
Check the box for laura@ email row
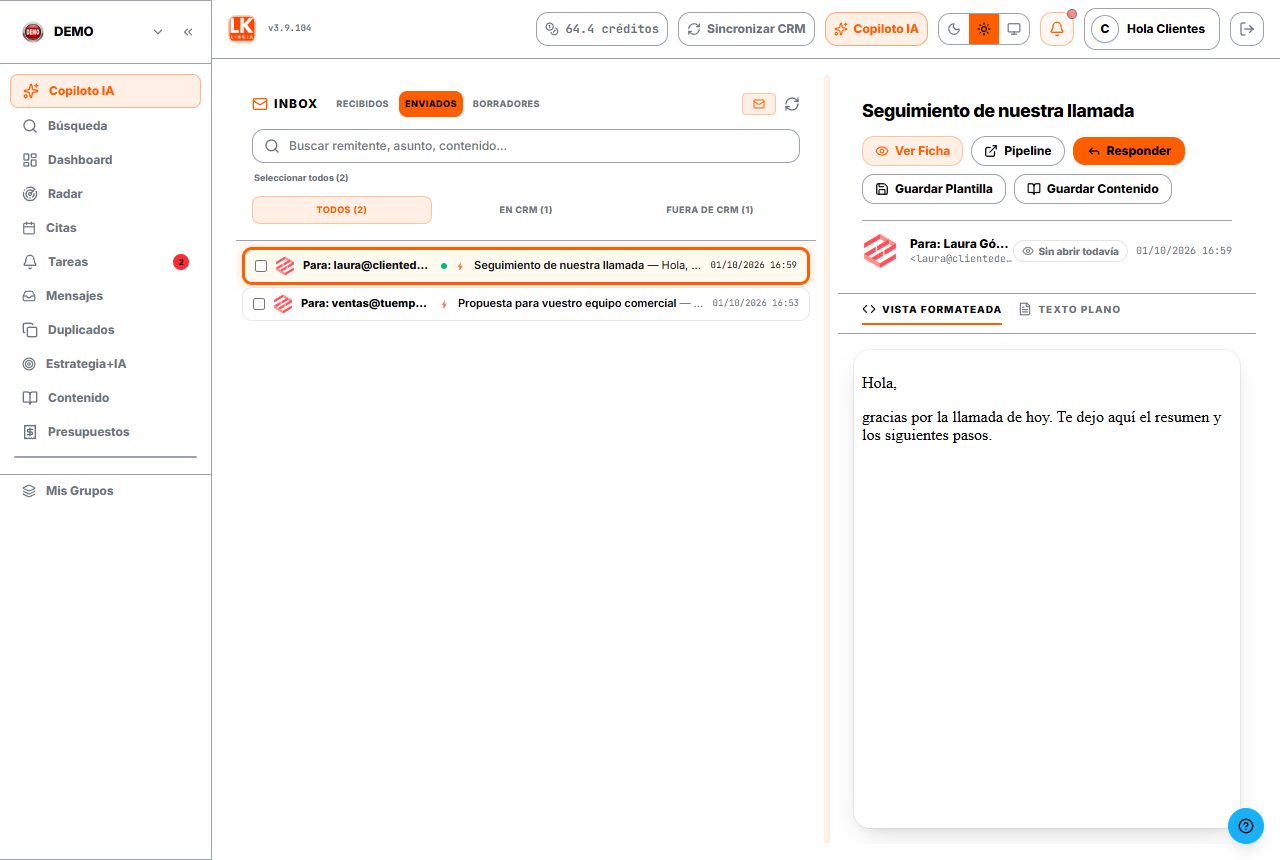261,266
